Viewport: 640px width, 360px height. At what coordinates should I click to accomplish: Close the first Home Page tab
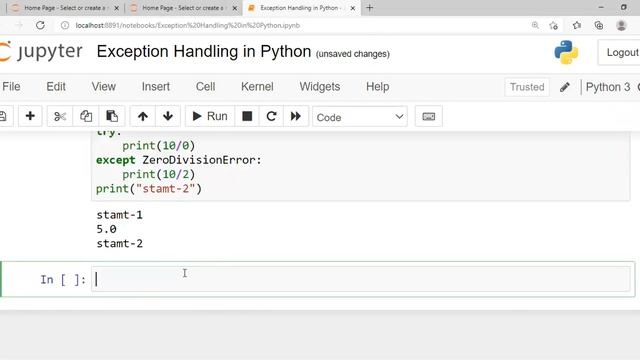[x=116, y=8]
